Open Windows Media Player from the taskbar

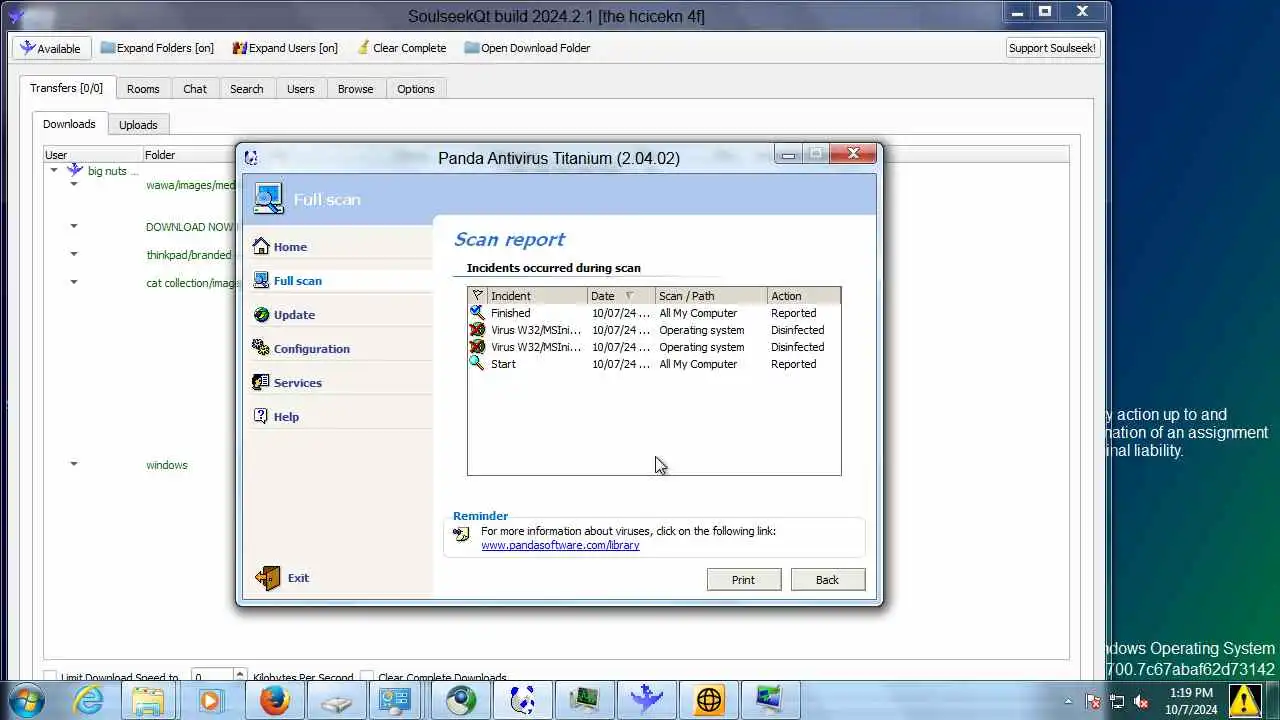[x=210, y=700]
